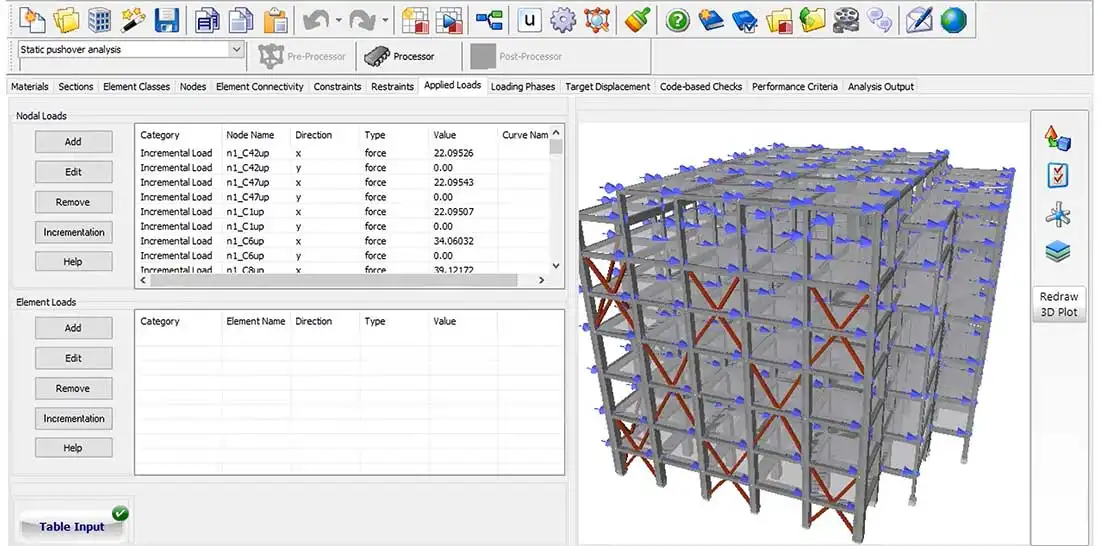Open dropdown arrow next to Redo
Viewport: 1100px width, 546px height.
(x=385, y=20)
